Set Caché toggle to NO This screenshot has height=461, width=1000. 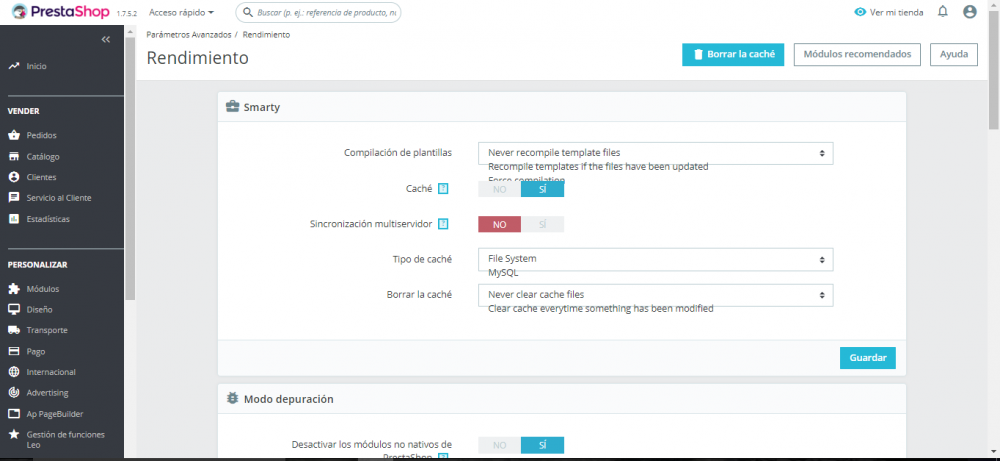click(499, 189)
